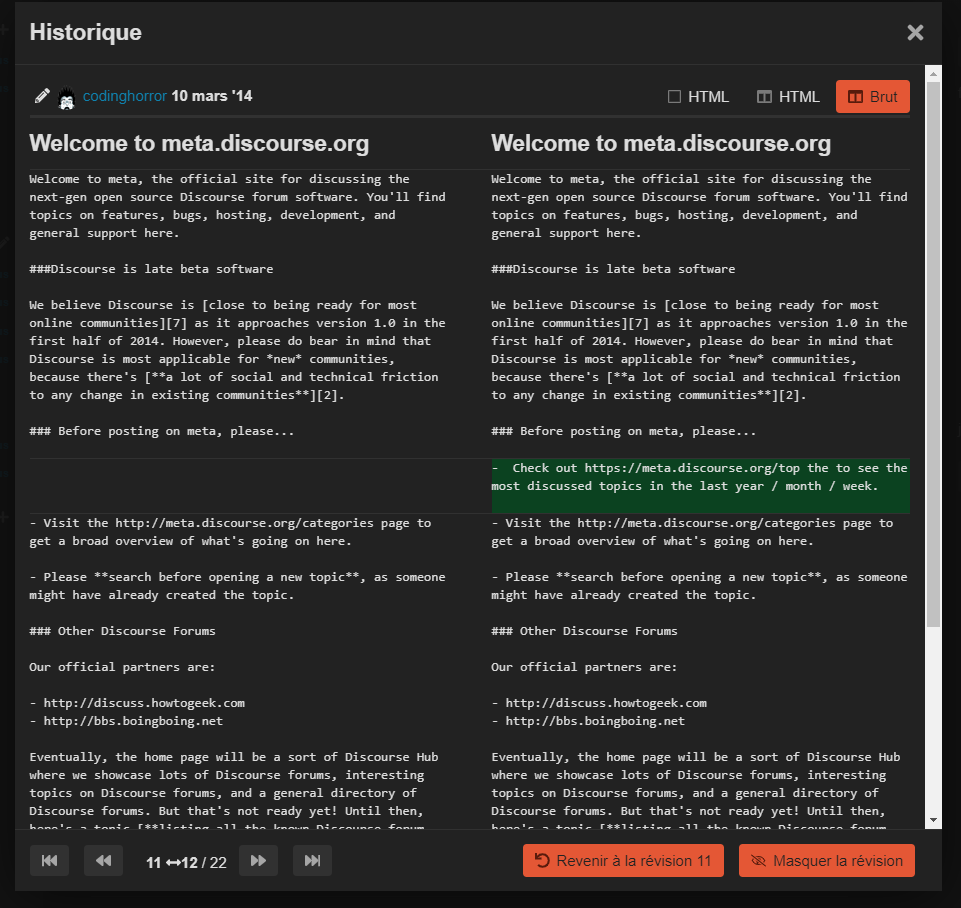Open codinghorror's avatar image
961x908 pixels.
tap(66, 97)
